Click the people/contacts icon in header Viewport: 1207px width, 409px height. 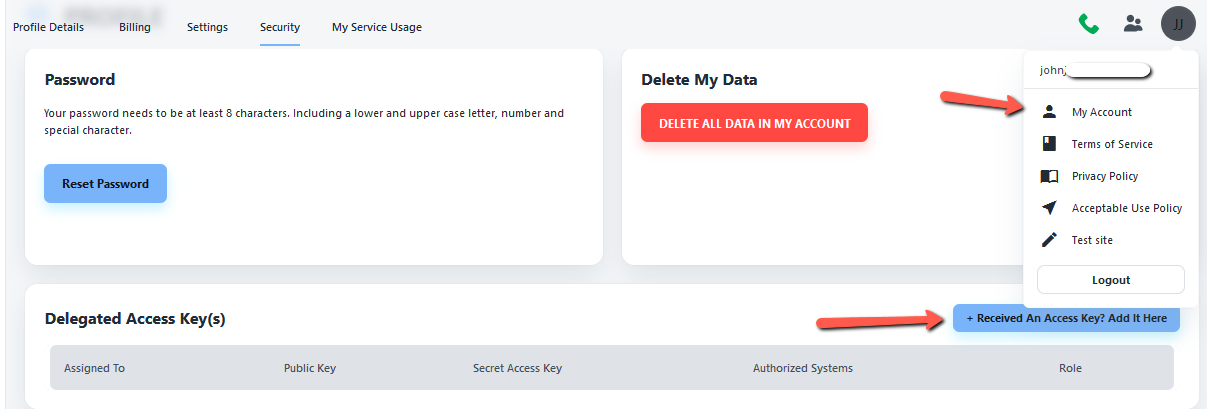tap(1133, 24)
